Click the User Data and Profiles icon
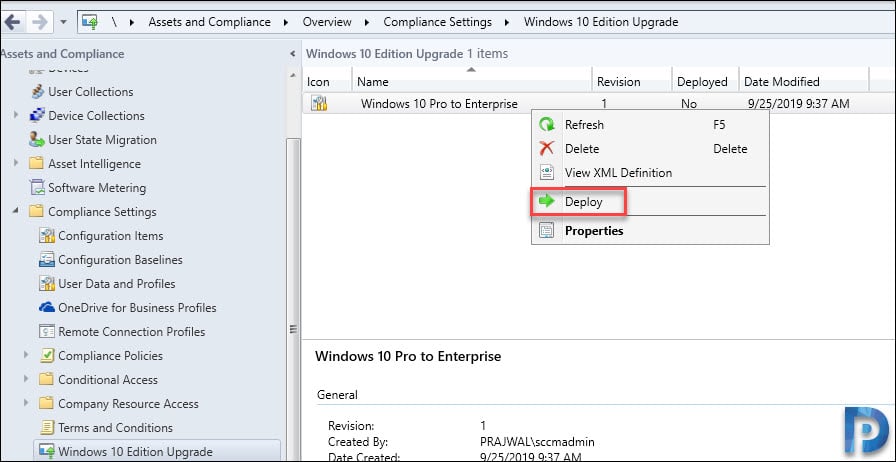 click(x=46, y=284)
